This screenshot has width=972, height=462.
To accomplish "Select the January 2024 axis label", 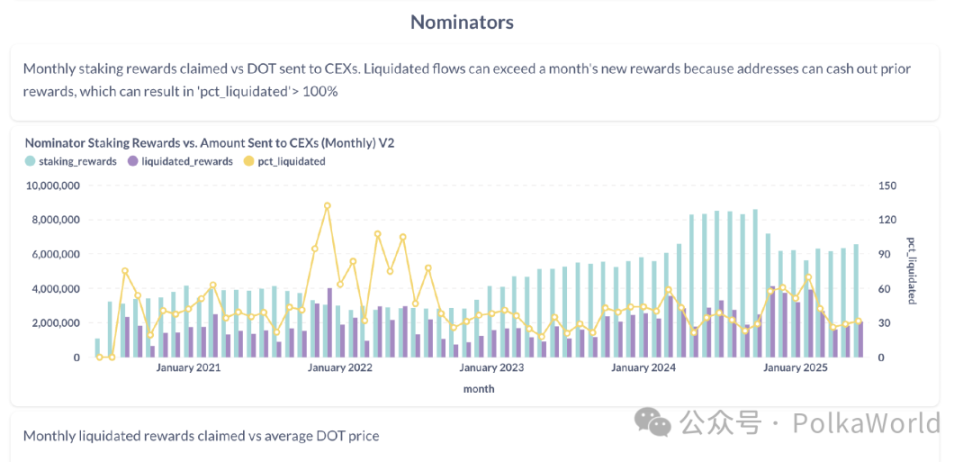I will coord(642,369).
